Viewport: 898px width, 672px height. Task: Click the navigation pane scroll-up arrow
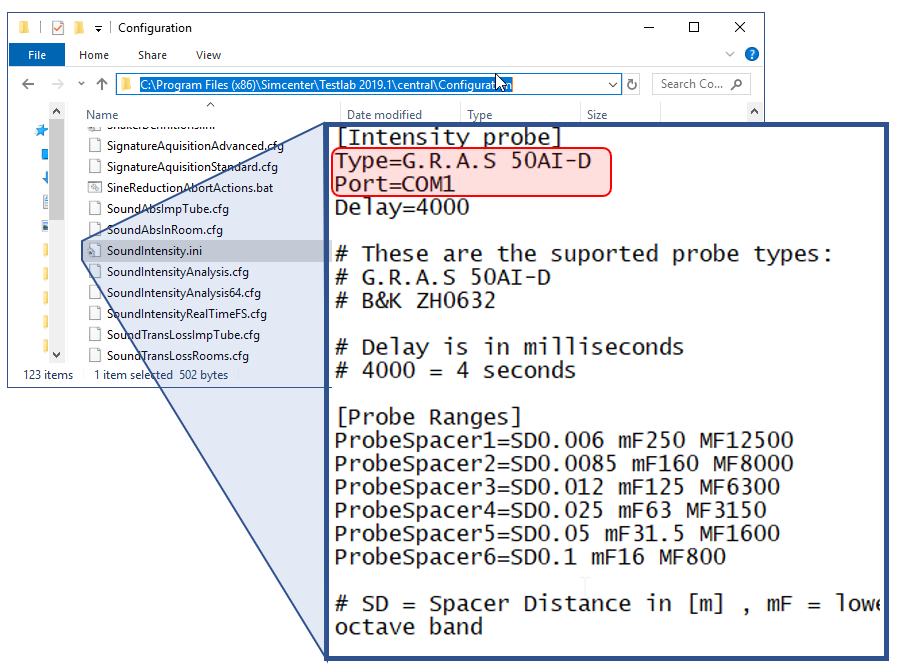click(56, 111)
